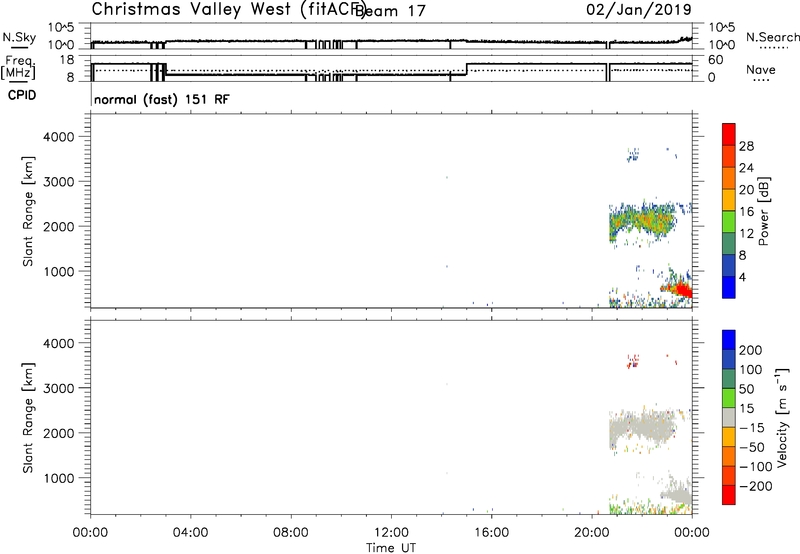Click 'Slant Range [km]' label of power panel
Screen dimensions: 800x554
click(28, 211)
